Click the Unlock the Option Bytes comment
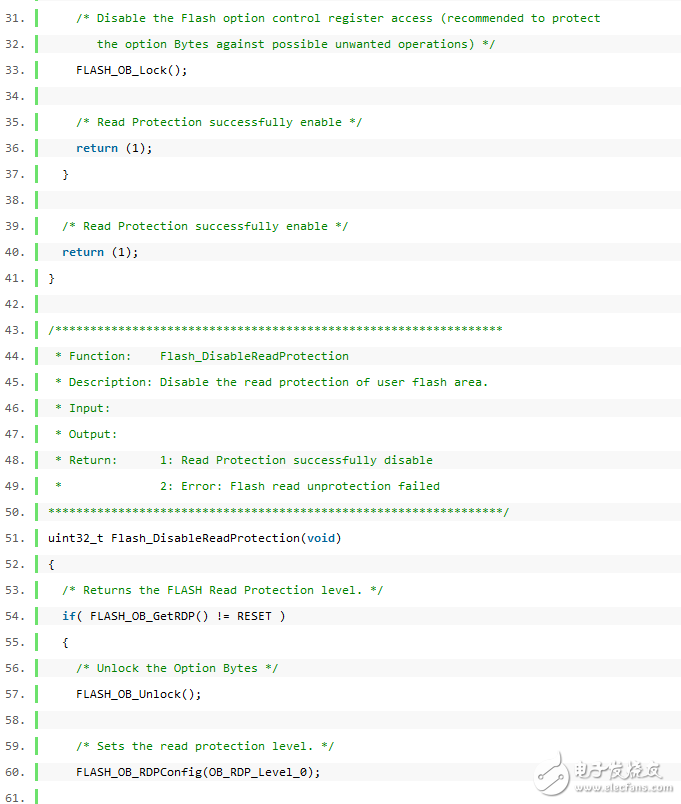Viewport: 681px width, 804px height. (187, 668)
